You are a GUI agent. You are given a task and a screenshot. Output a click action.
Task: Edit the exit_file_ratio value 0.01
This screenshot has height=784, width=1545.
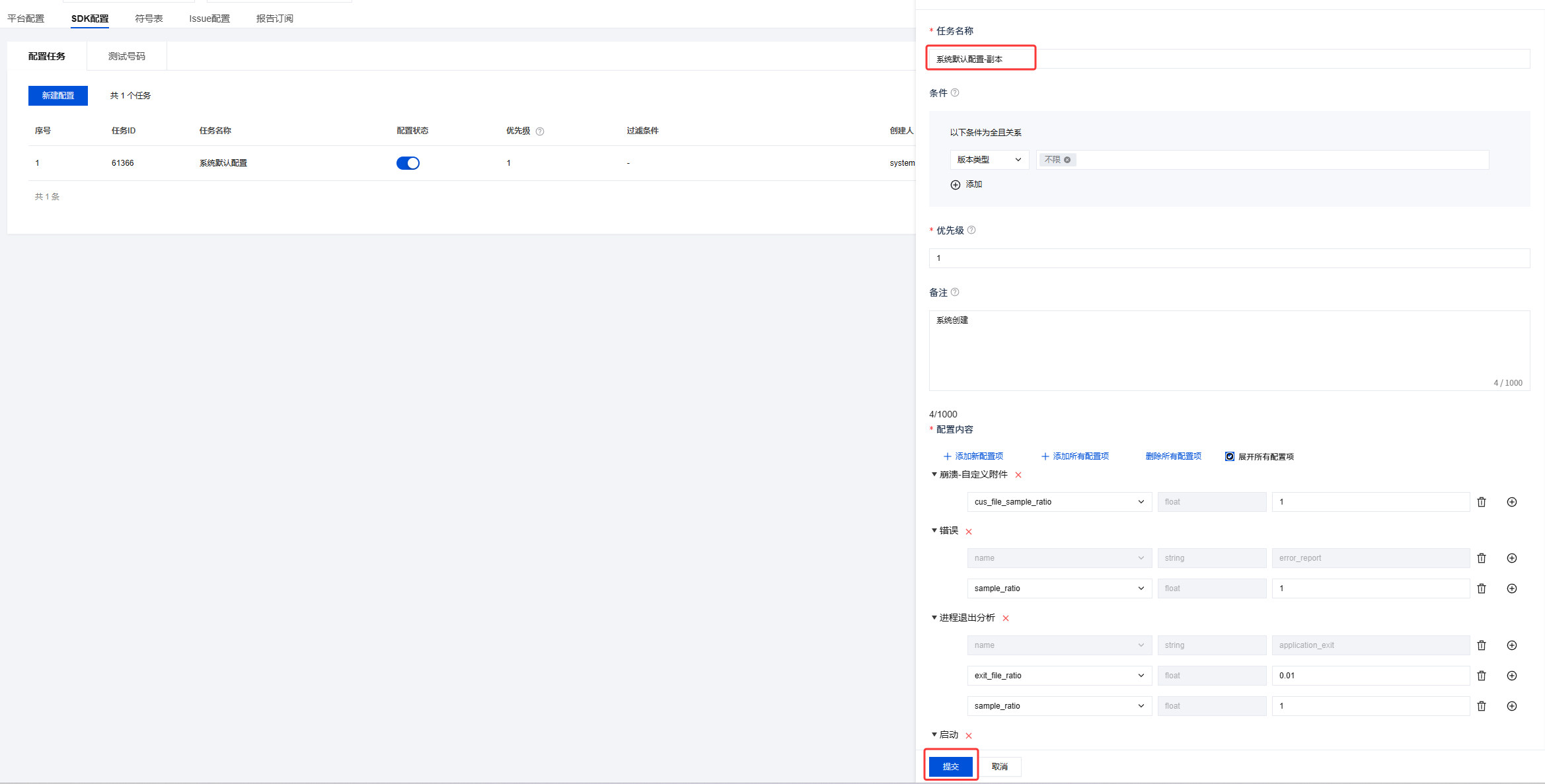tap(1371, 676)
